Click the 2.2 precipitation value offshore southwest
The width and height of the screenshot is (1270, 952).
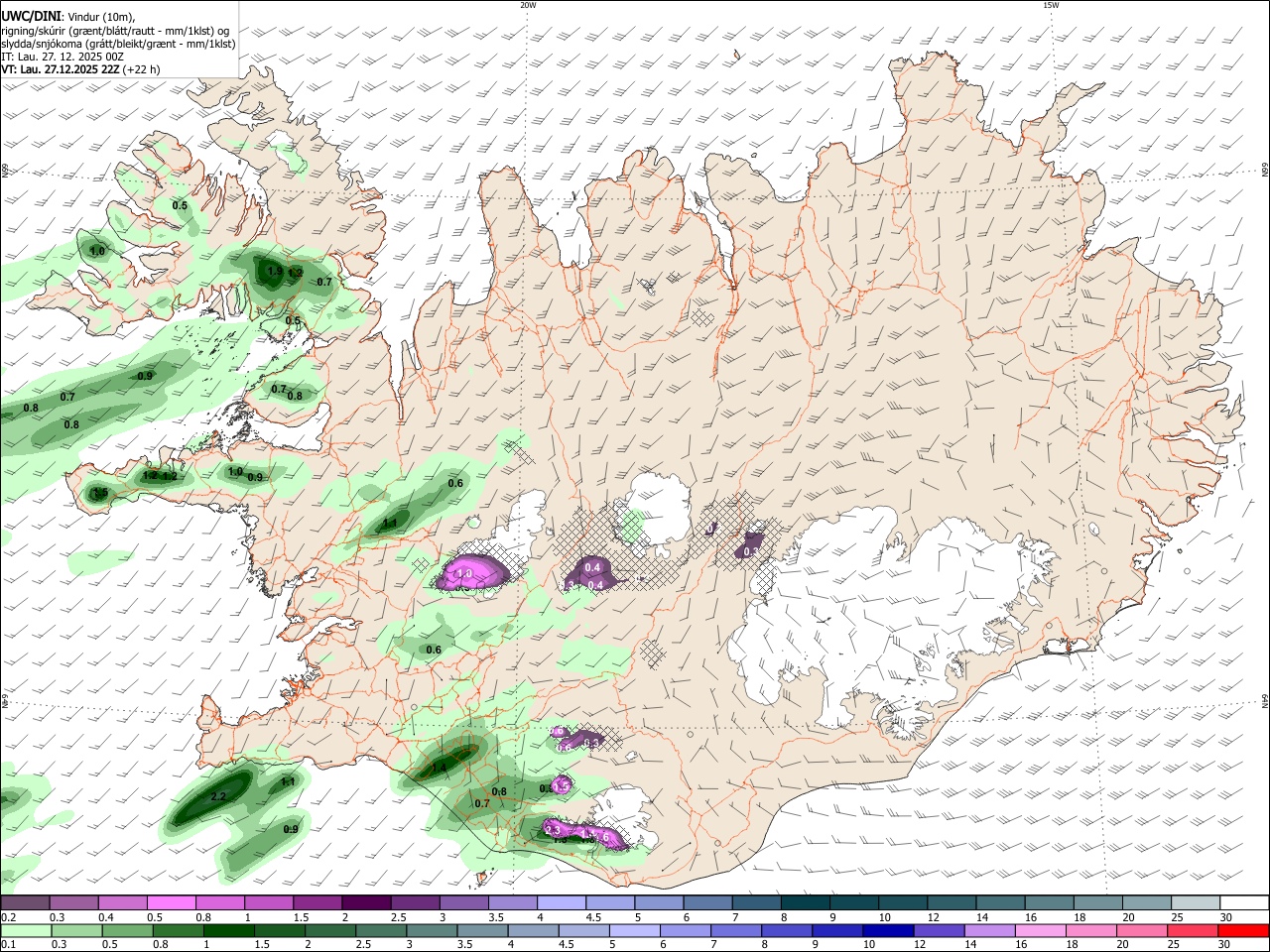[x=219, y=796]
